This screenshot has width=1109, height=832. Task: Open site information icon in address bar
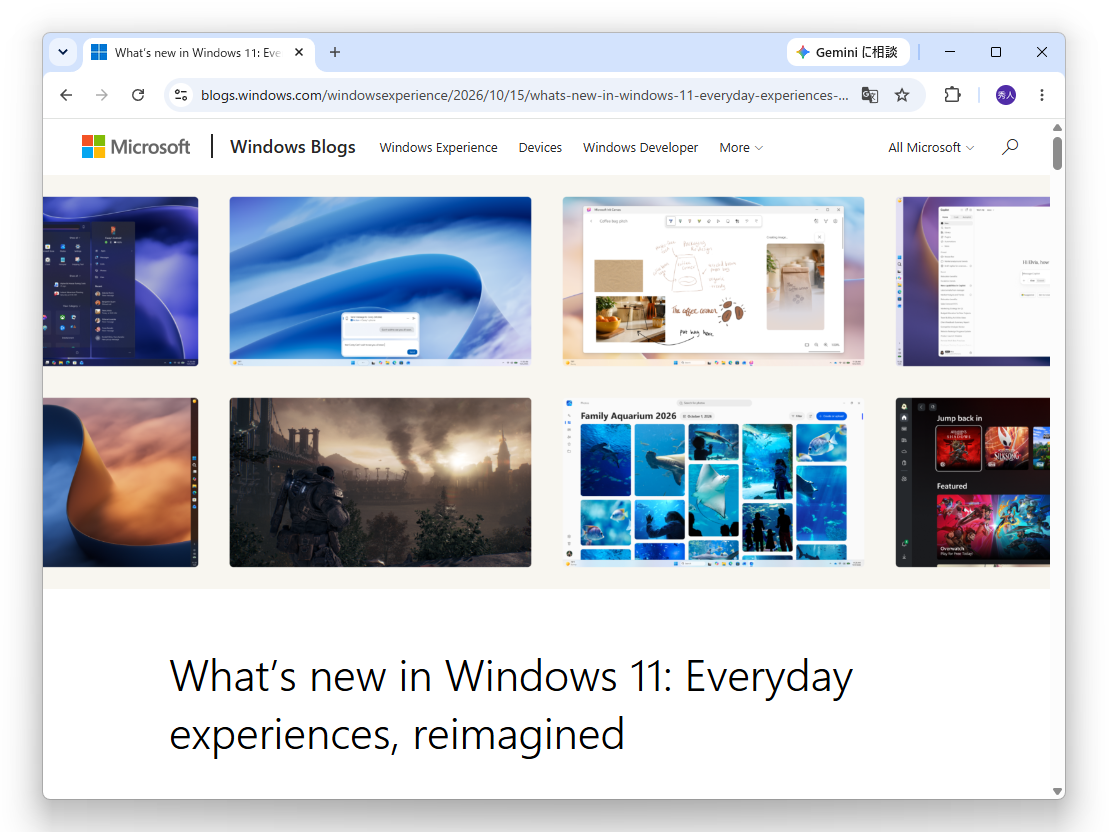[x=181, y=95]
